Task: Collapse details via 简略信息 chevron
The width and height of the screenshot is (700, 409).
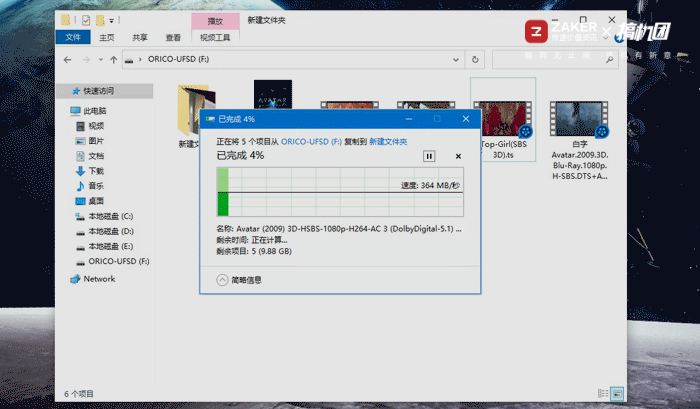Action: [222, 280]
